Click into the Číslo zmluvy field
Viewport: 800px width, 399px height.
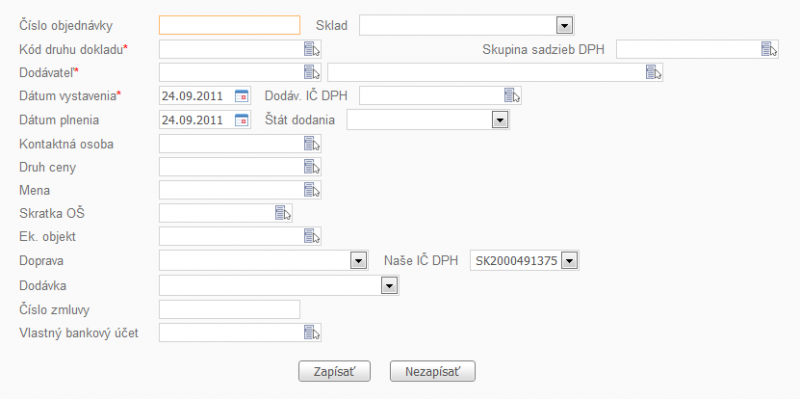pyautogui.click(x=230, y=309)
